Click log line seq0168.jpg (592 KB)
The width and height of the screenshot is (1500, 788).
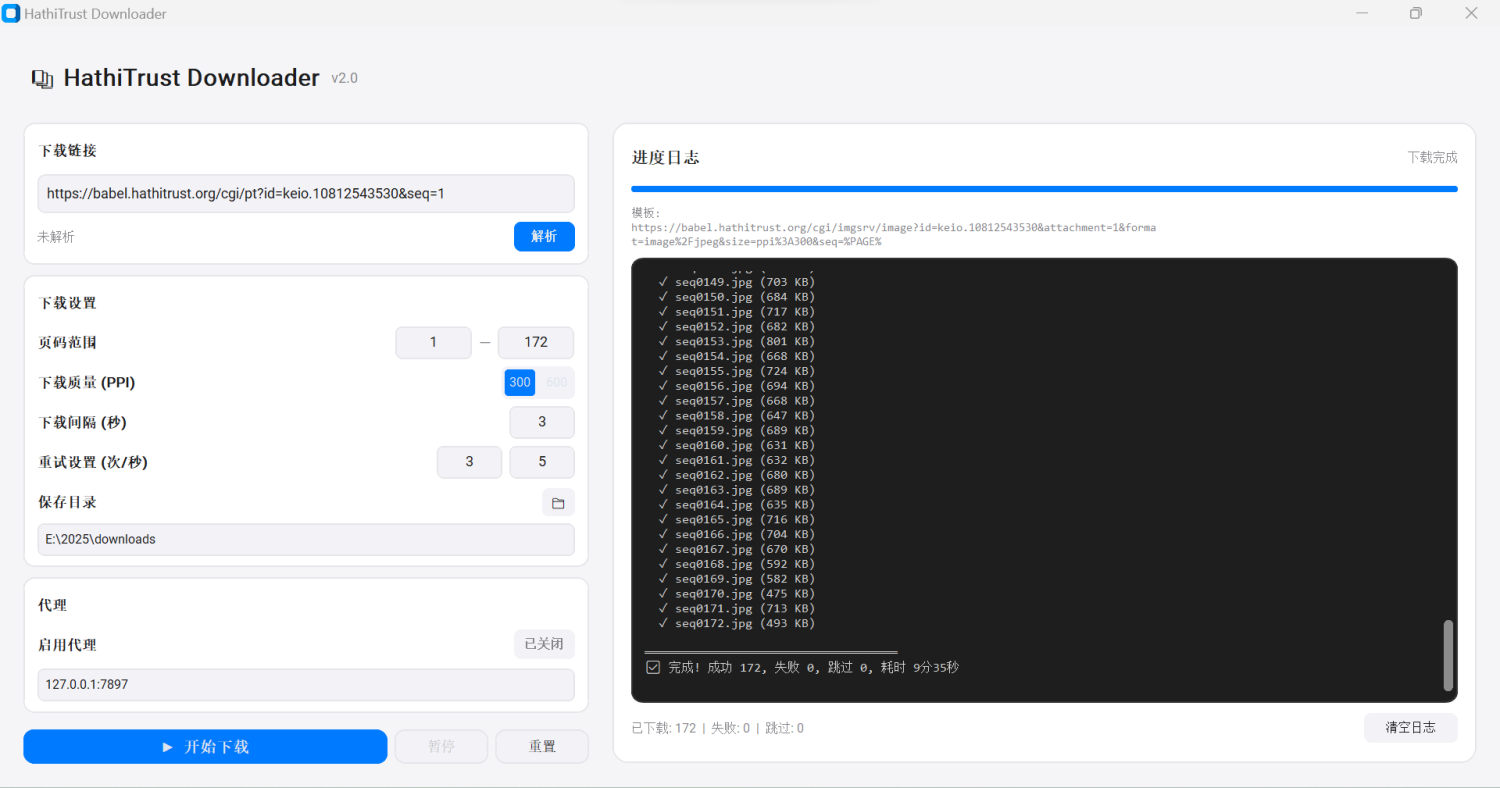pos(737,565)
